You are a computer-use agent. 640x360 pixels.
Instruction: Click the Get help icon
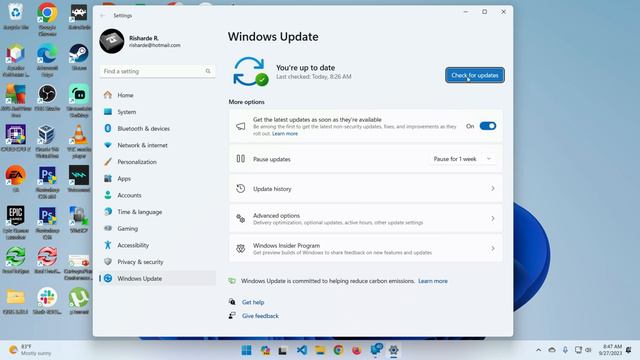[x=232, y=302]
